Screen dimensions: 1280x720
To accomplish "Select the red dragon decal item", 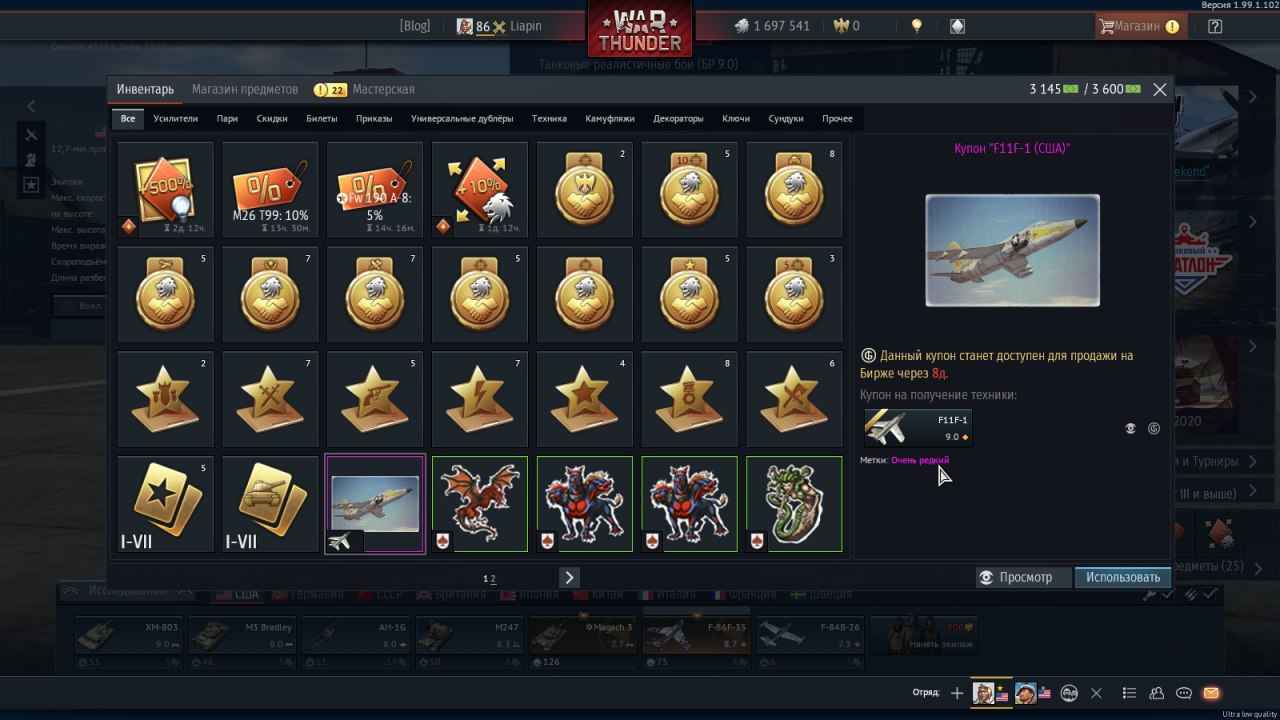I will [x=480, y=504].
